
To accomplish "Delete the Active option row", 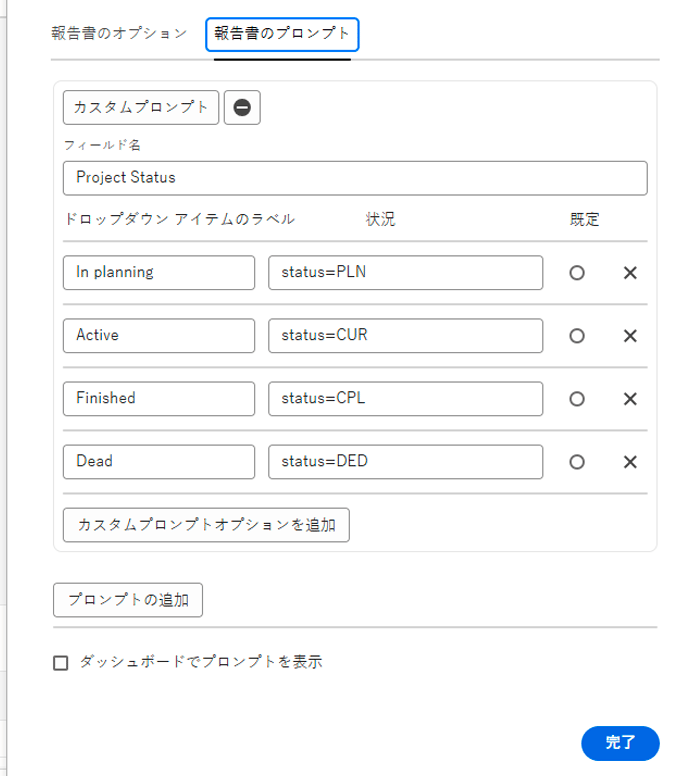I will click(x=630, y=336).
